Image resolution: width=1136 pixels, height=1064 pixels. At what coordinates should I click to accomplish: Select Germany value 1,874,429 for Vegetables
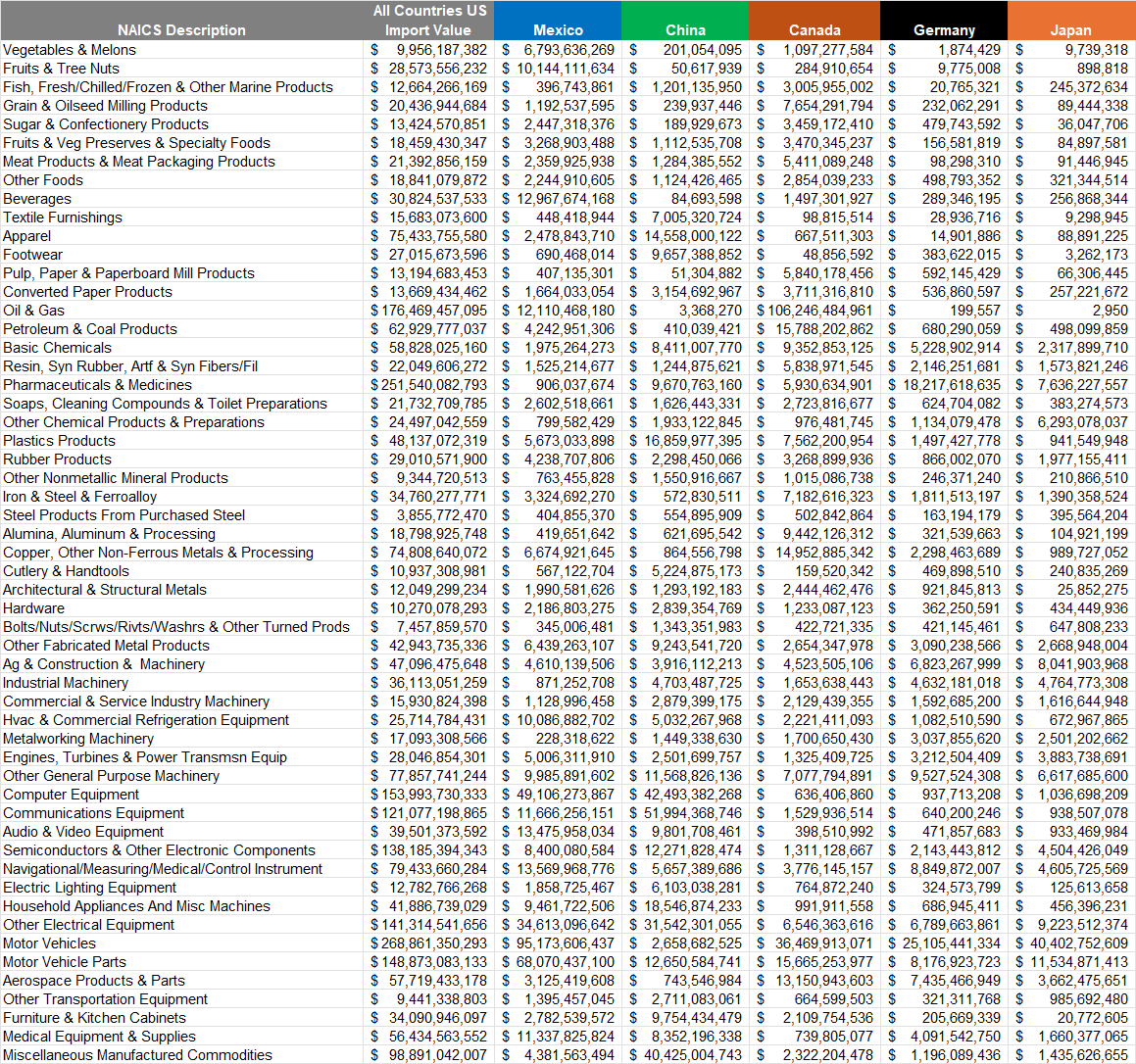coord(944,50)
